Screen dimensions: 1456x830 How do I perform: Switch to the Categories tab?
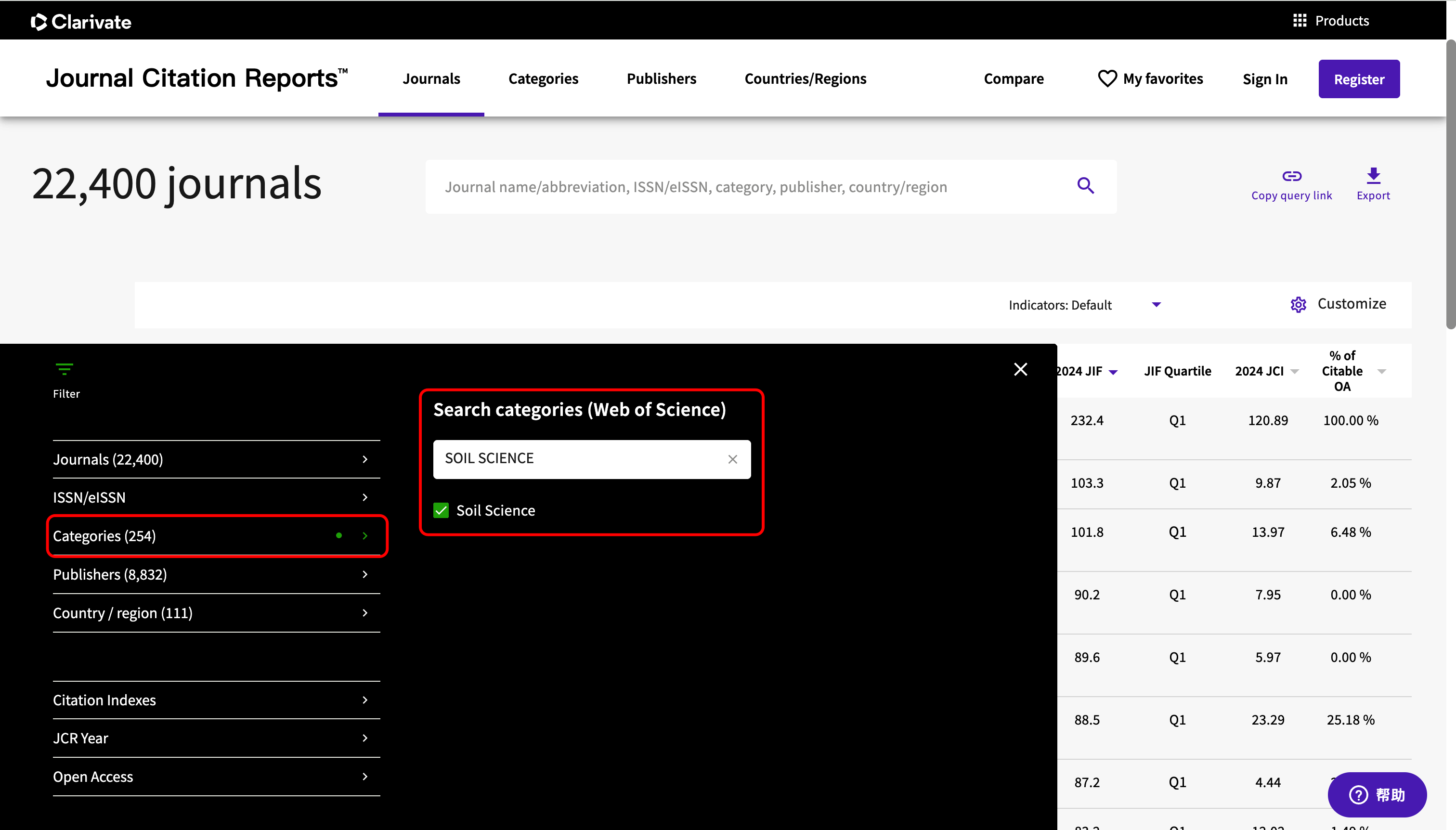(543, 78)
